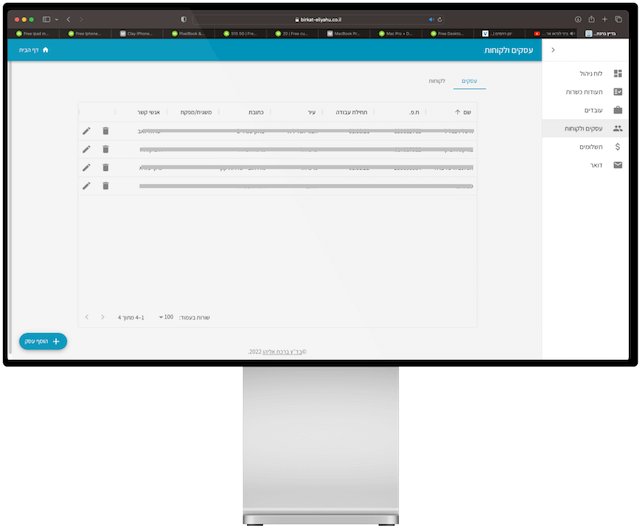This screenshot has height=530, width=640.
Task: Go to the next table page
Action: [88, 317]
